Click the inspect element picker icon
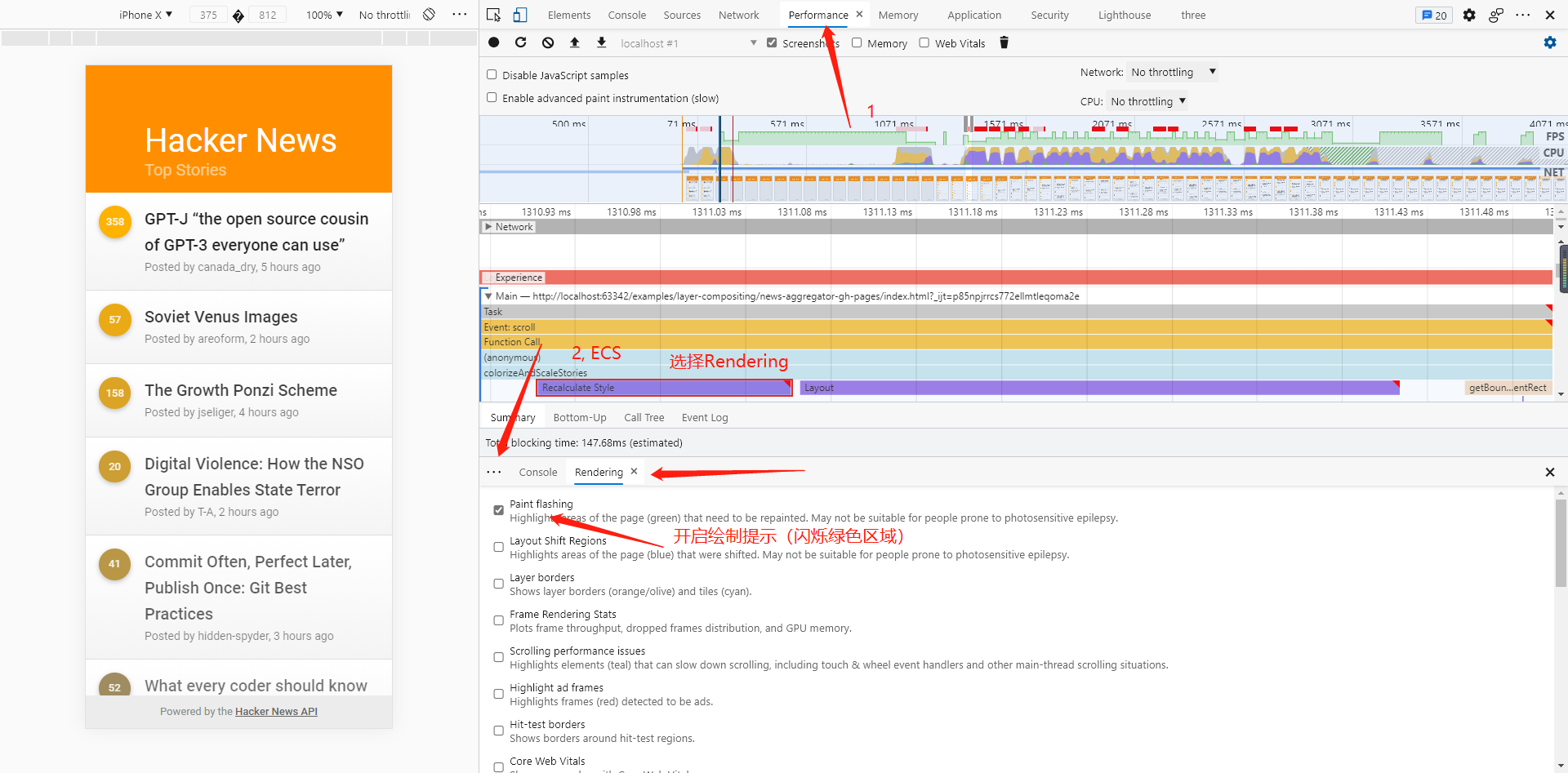 tap(493, 15)
